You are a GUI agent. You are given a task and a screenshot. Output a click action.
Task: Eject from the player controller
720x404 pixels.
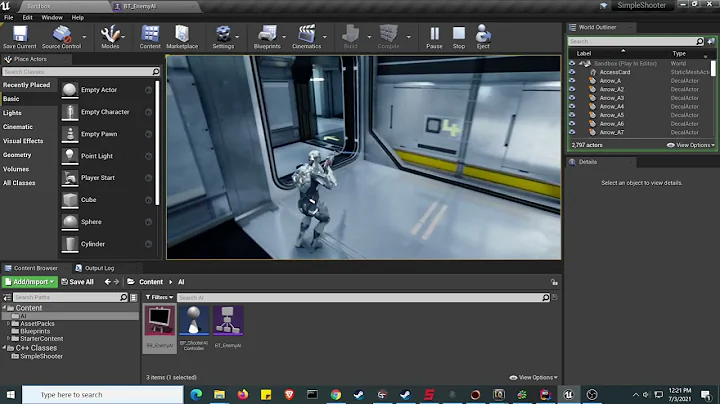coord(483,37)
